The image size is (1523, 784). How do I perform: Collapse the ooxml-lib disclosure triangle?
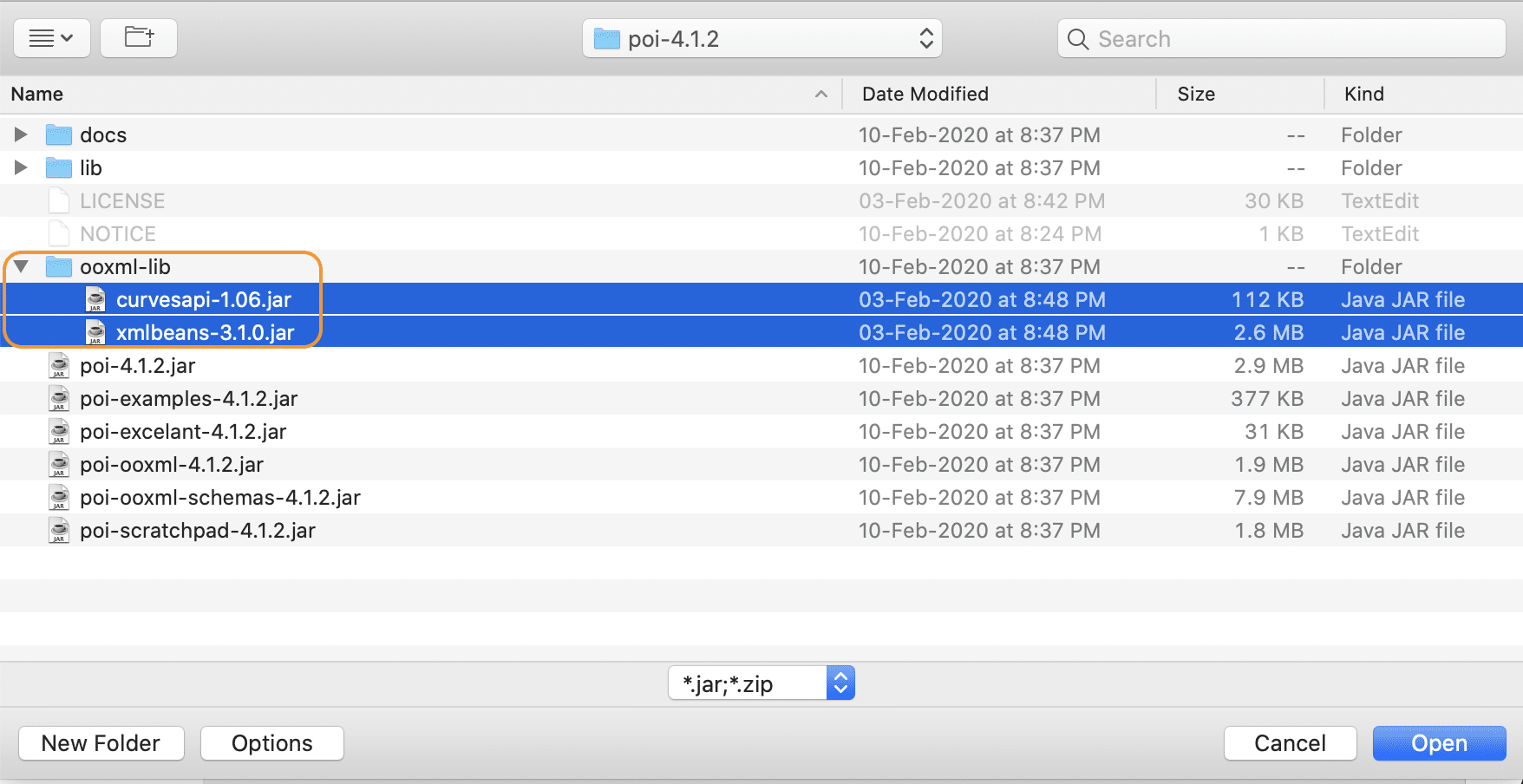20,266
